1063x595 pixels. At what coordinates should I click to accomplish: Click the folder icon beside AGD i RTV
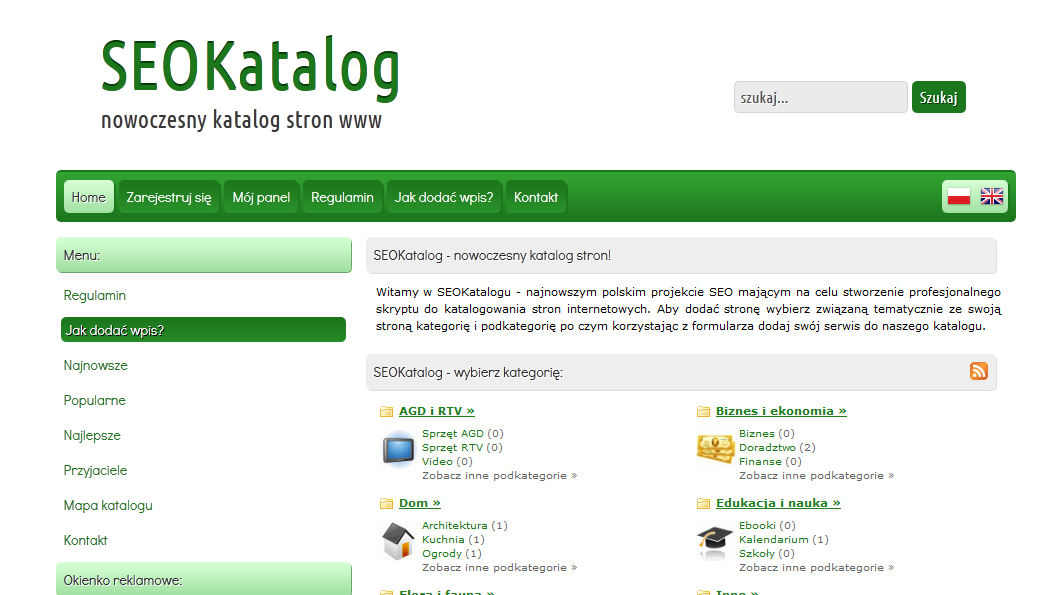386,412
